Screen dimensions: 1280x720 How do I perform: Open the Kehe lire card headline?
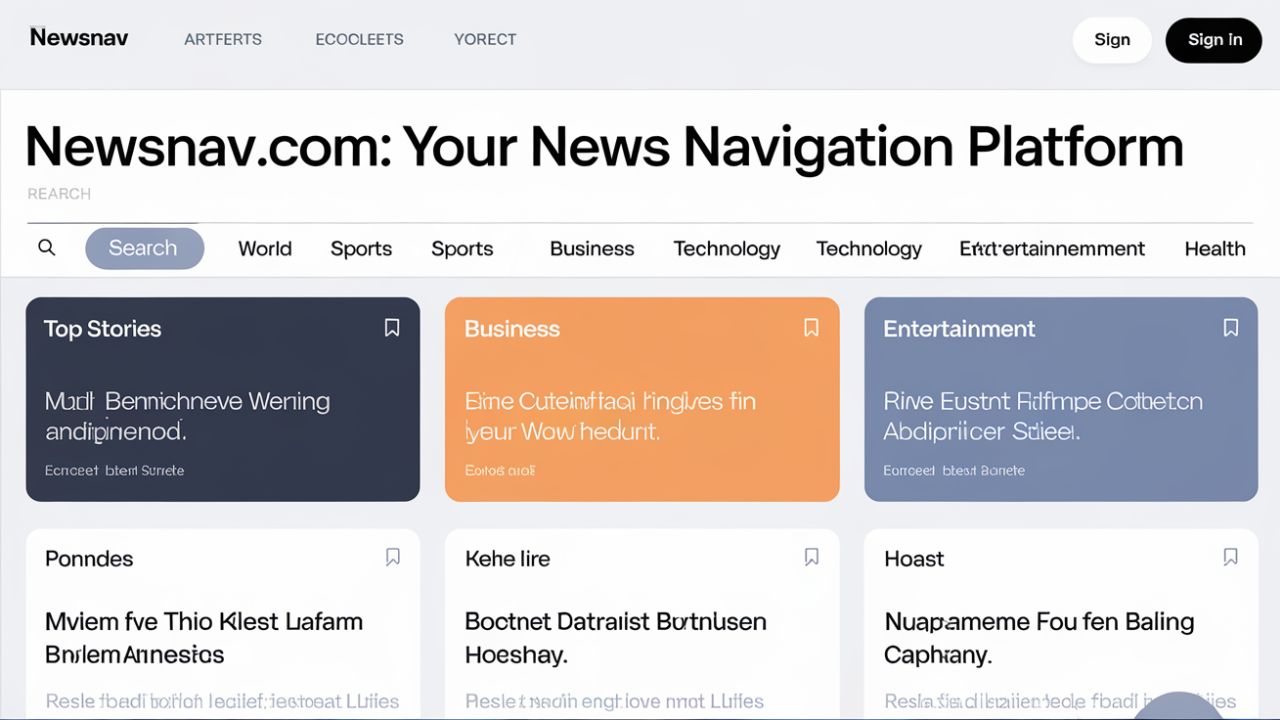tap(615, 637)
